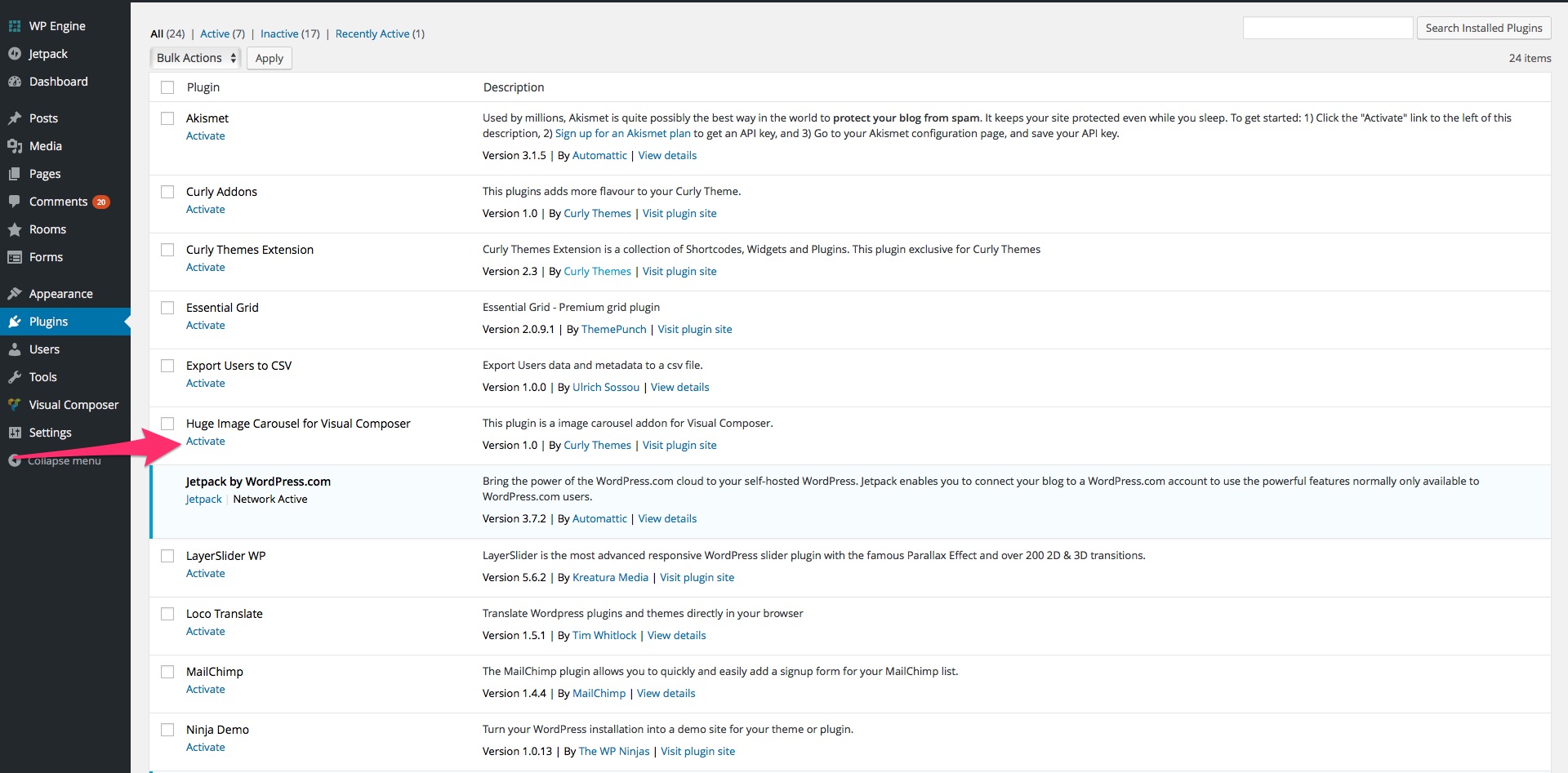The width and height of the screenshot is (1568, 773).
Task: Activate the Akismet plugin
Action: pos(206,136)
